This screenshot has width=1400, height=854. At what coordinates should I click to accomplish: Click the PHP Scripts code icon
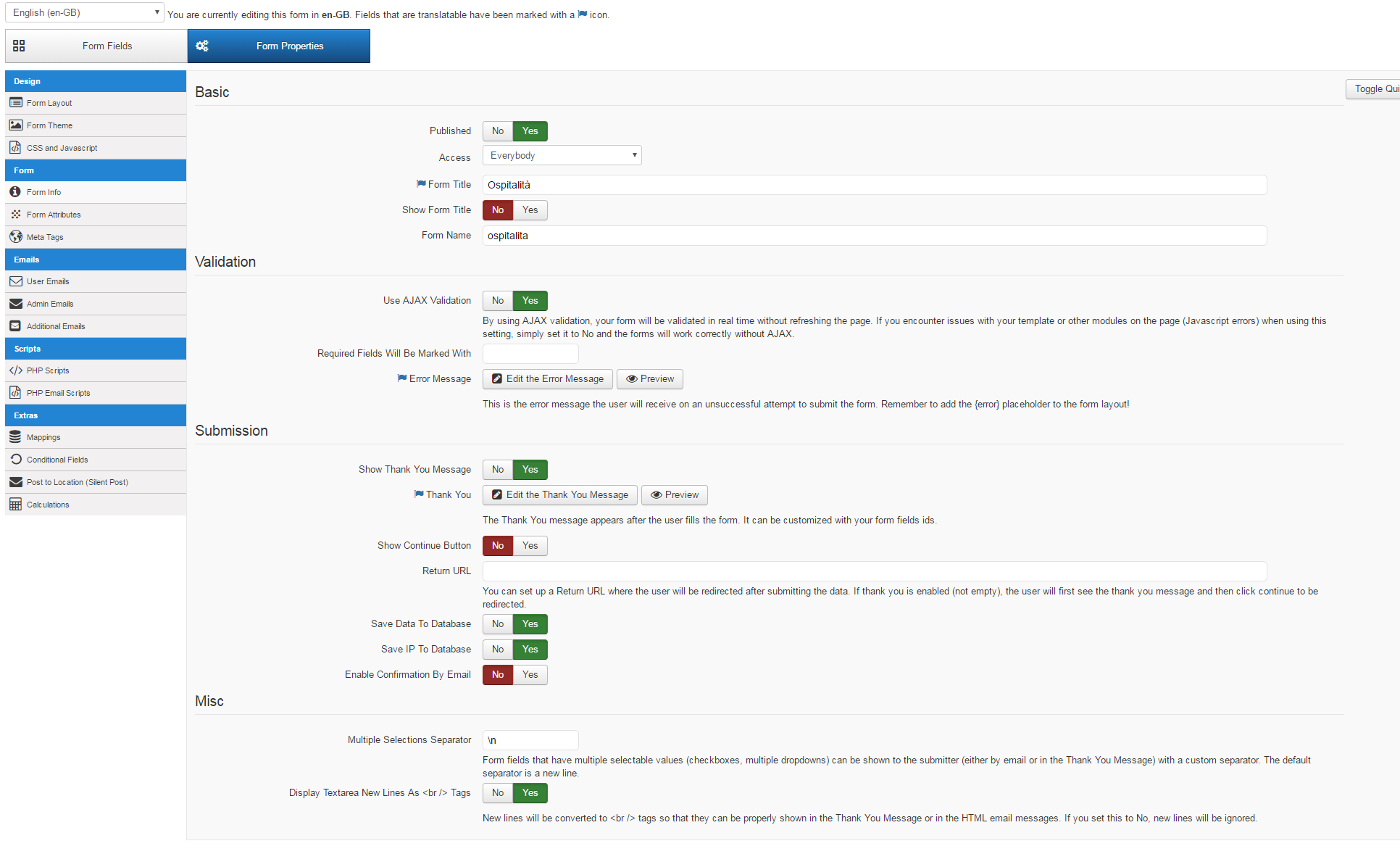coord(15,370)
